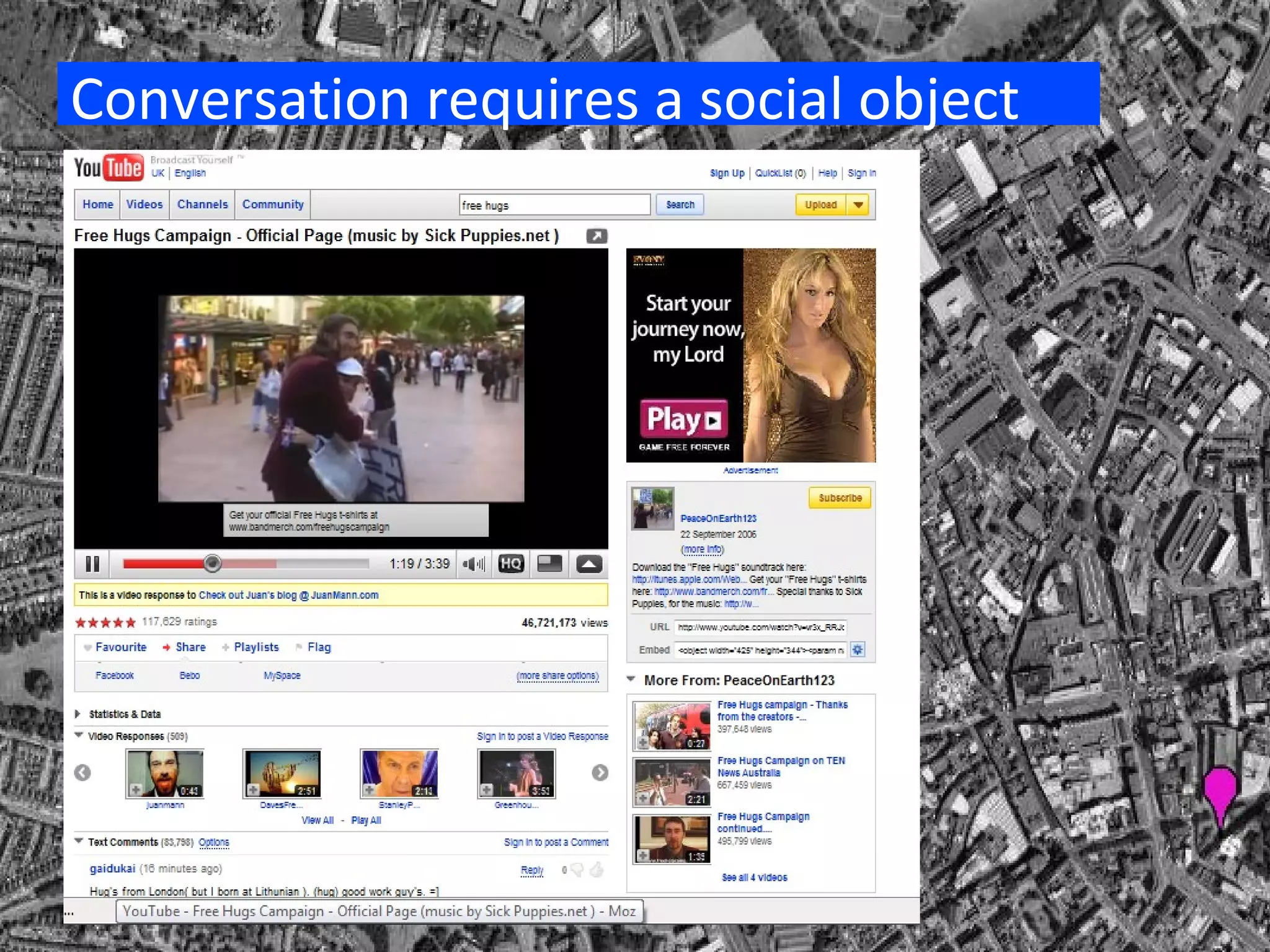Thumbs down gaidukai's comment
Image resolution: width=1270 pixels, height=952 pixels.
577,870
